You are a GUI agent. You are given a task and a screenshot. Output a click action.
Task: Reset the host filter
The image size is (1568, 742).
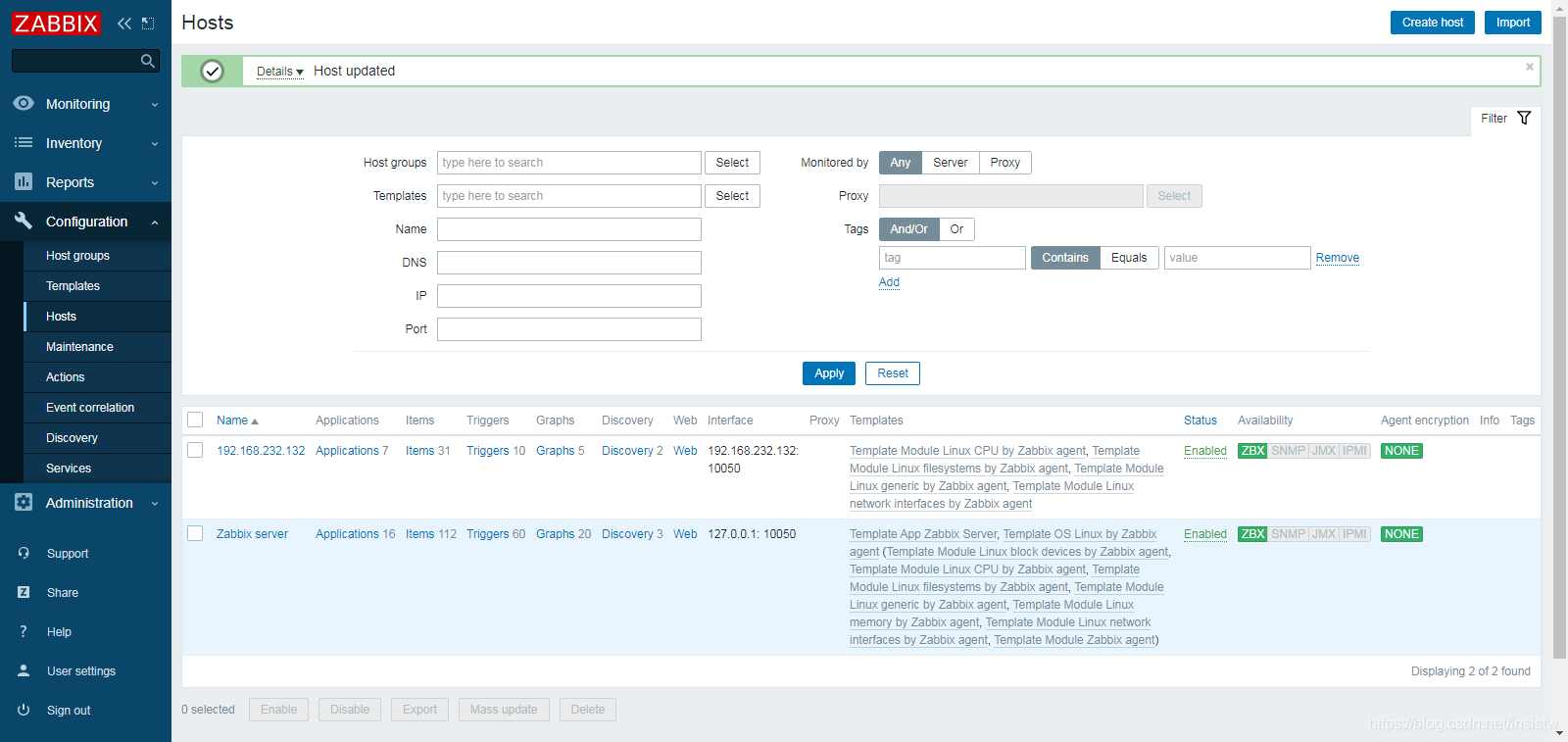coord(893,373)
